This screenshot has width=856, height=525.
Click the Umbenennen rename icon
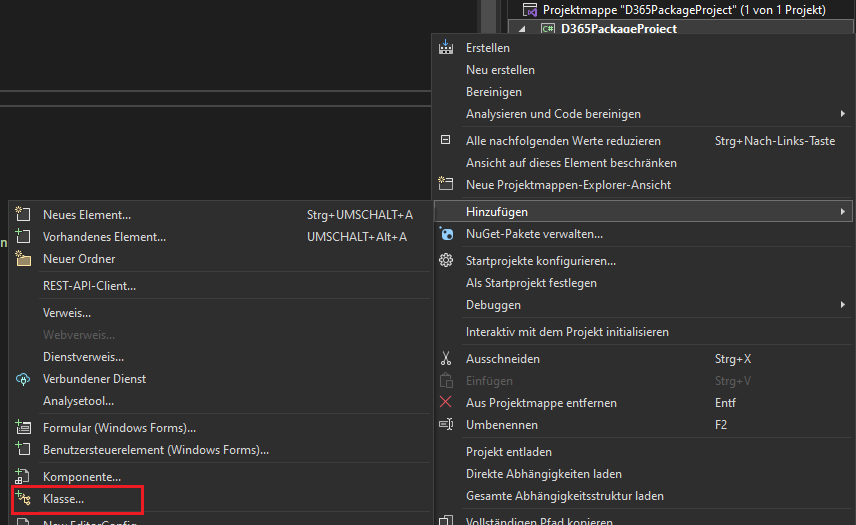pos(445,424)
